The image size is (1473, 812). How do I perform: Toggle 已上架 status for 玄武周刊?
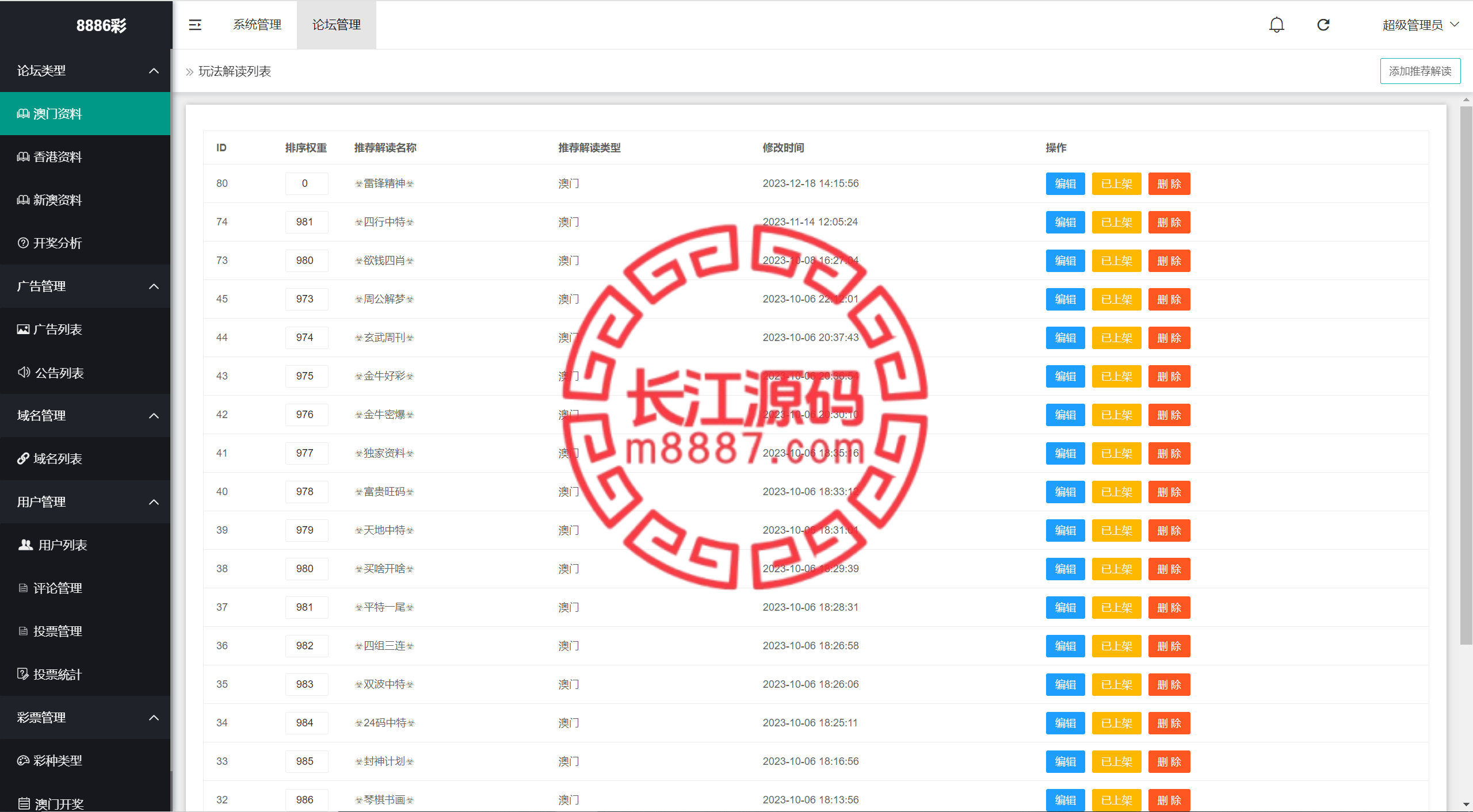1116,338
